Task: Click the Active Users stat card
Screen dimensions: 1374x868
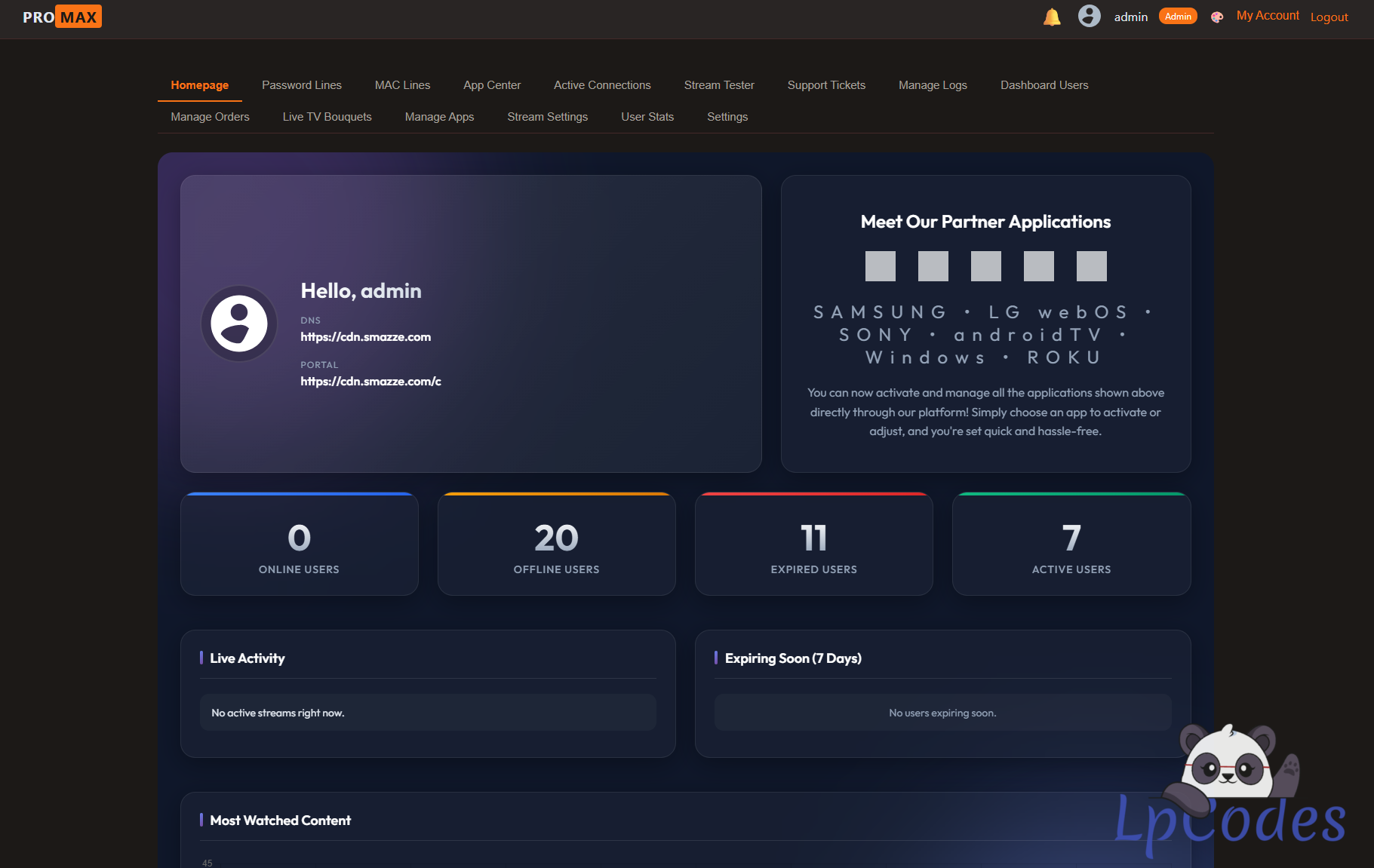Action: click(x=1071, y=544)
